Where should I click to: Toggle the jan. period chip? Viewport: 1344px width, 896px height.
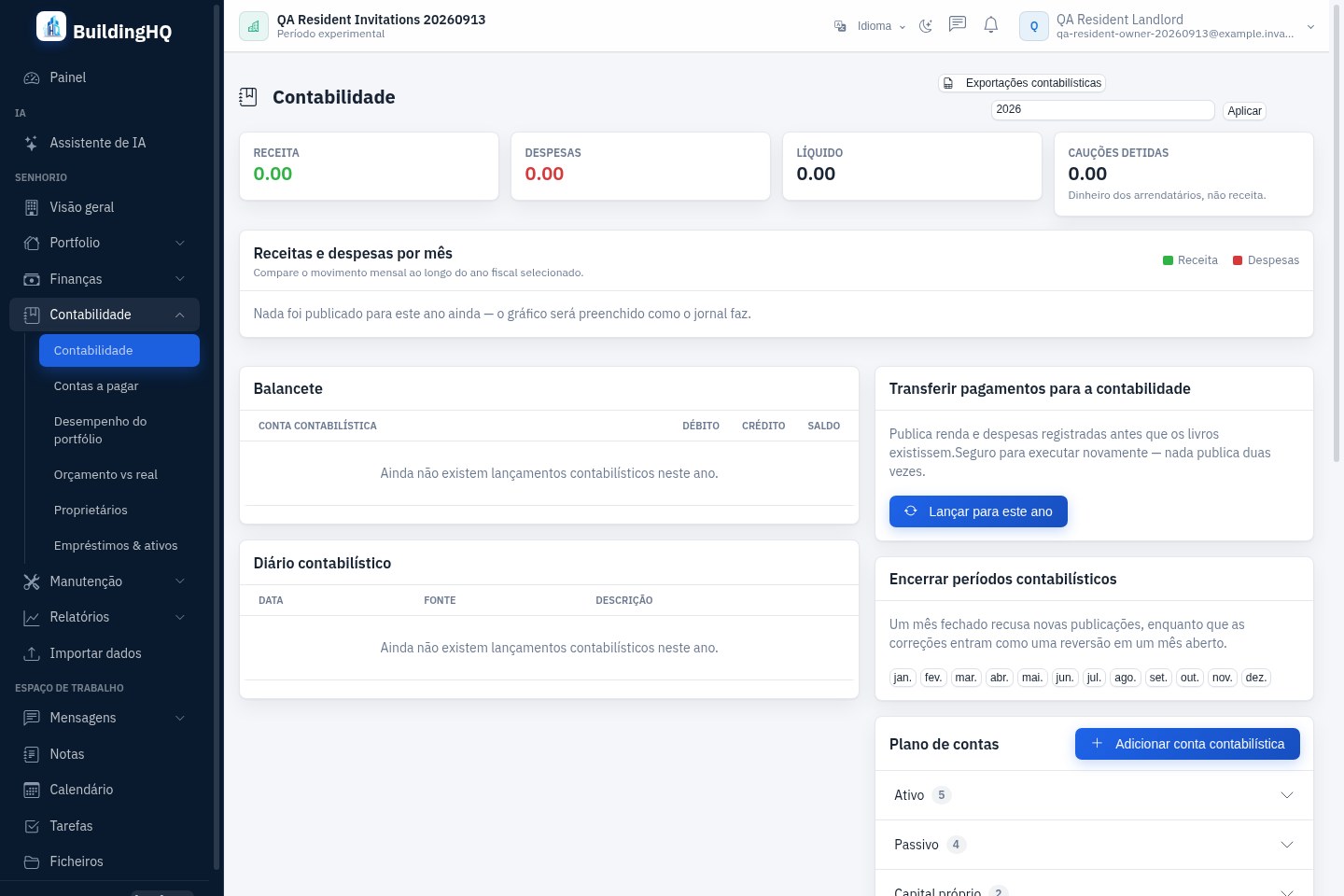pyautogui.click(x=903, y=678)
